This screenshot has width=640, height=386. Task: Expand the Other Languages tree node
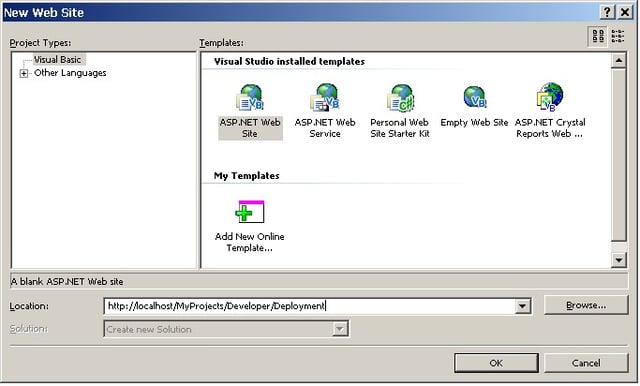(24, 73)
